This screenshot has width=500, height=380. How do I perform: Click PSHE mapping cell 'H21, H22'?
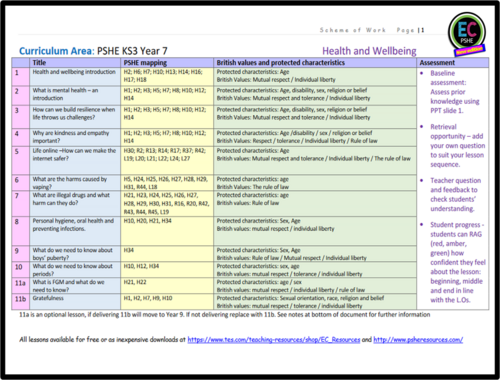(167, 286)
